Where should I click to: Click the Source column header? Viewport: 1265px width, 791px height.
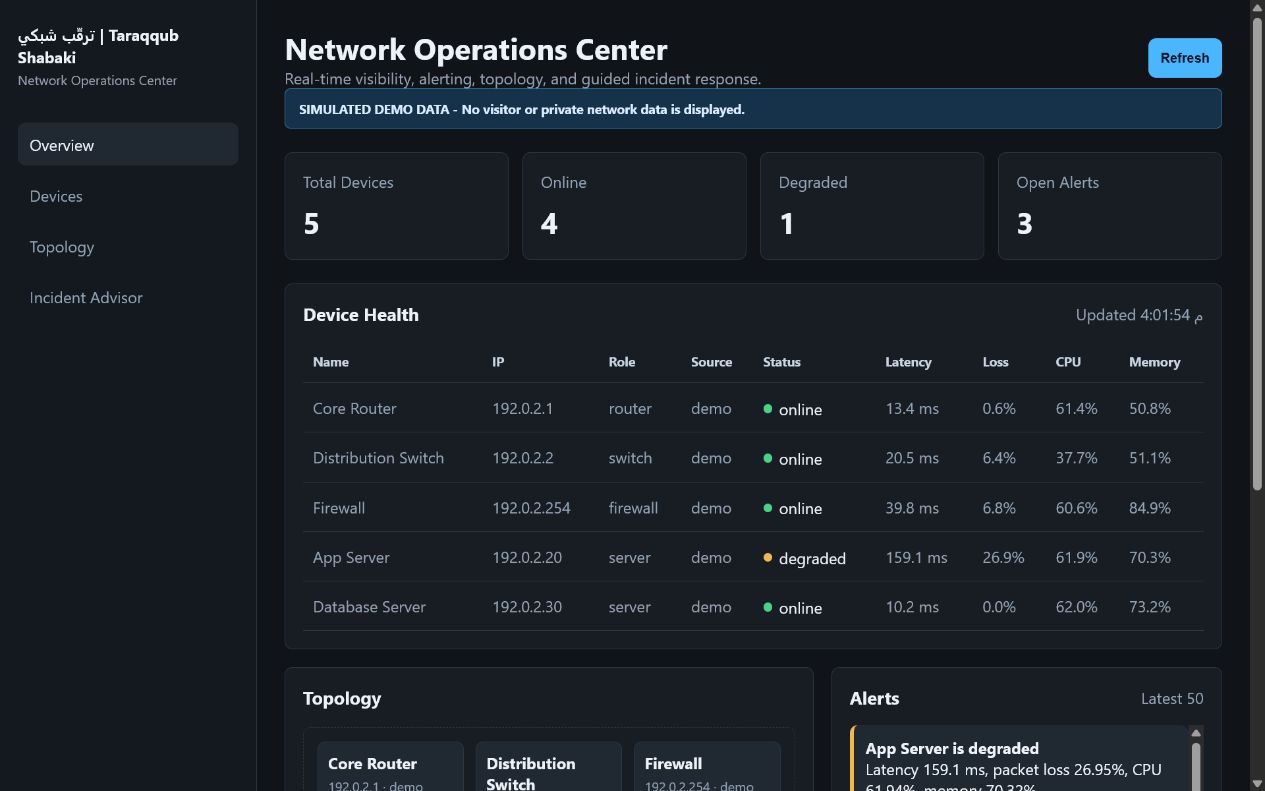point(711,362)
